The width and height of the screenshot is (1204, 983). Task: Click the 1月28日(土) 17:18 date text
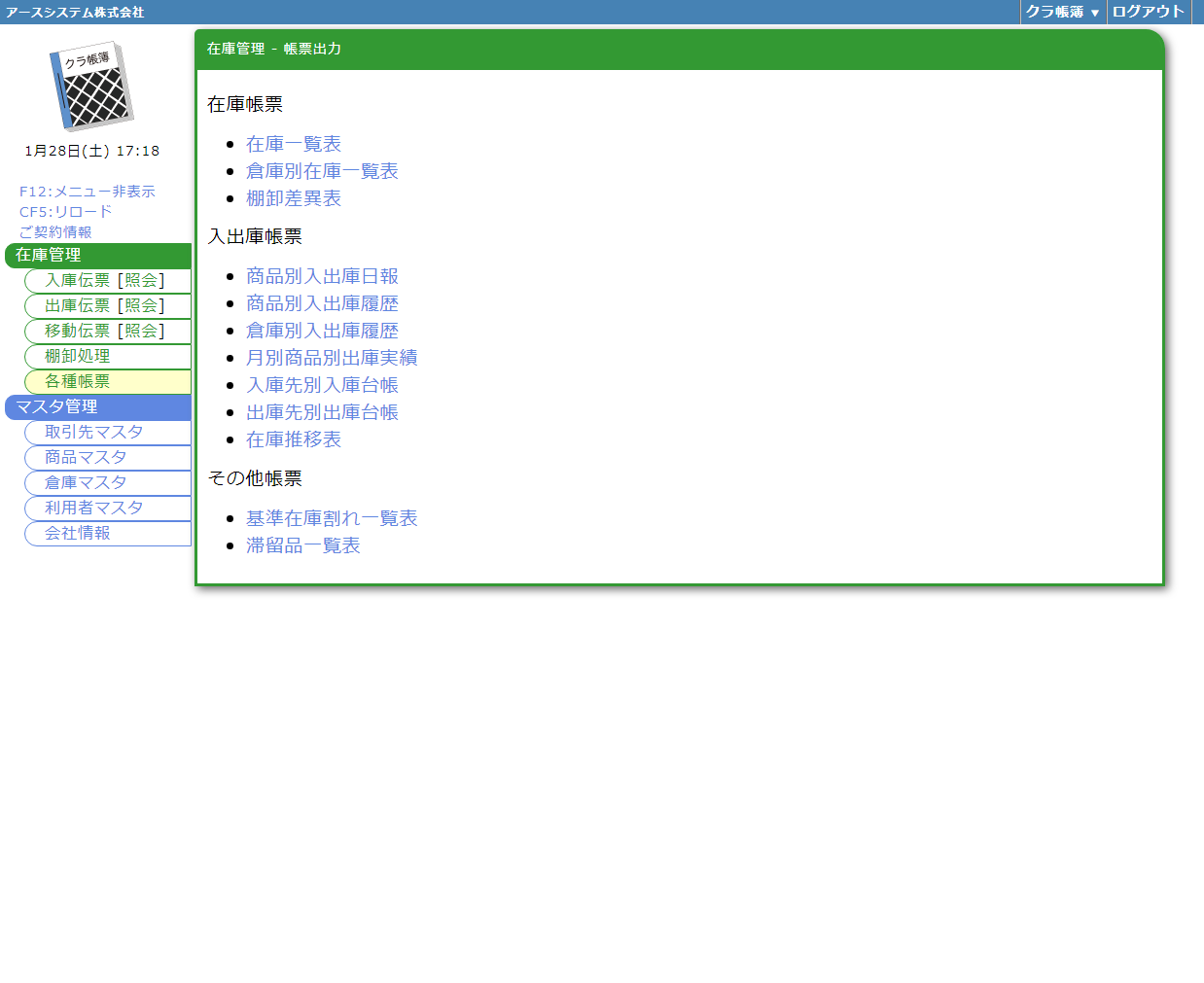[92, 151]
